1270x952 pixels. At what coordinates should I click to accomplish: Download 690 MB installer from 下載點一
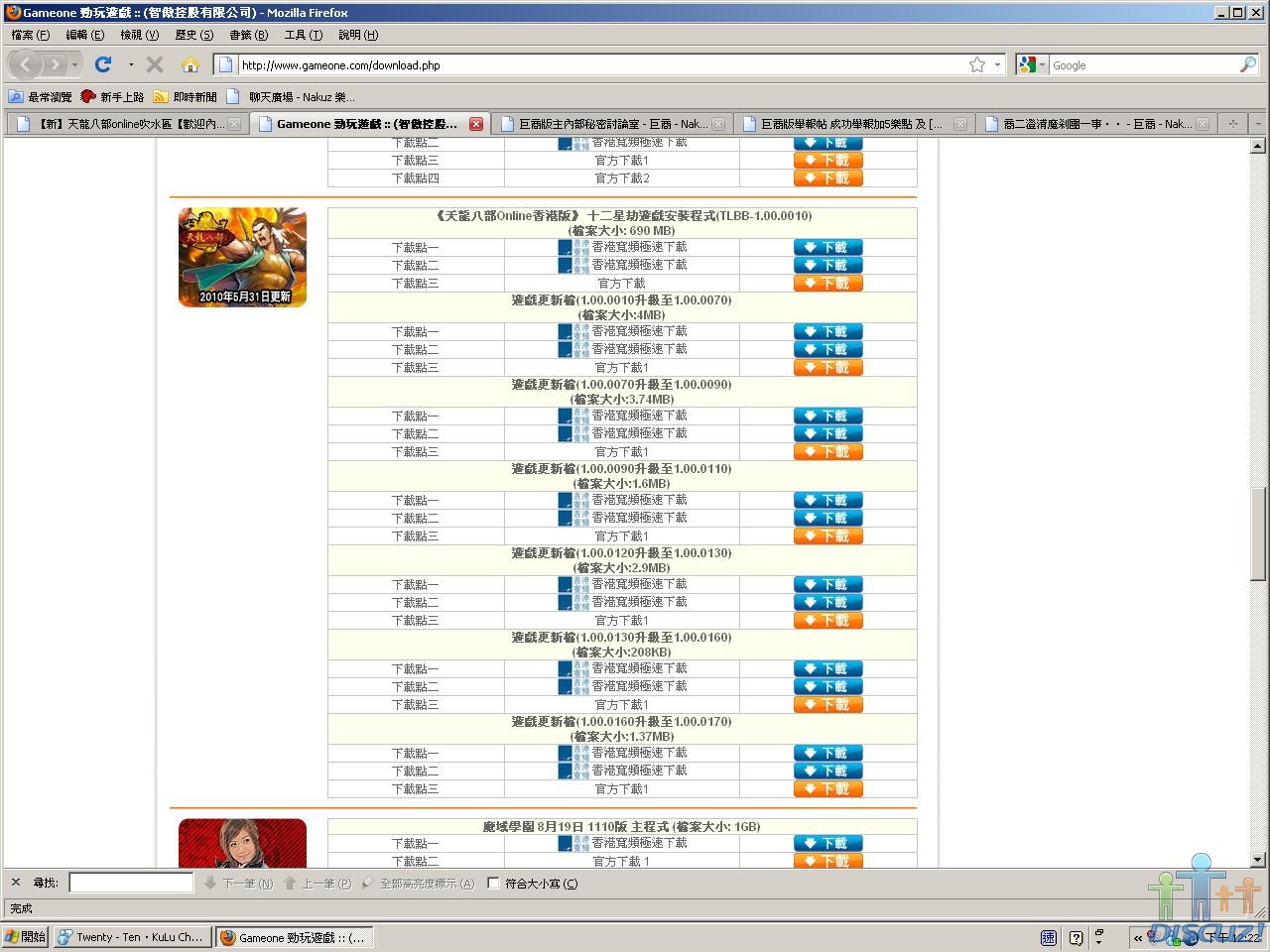pyautogui.click(x=828, y=247)
